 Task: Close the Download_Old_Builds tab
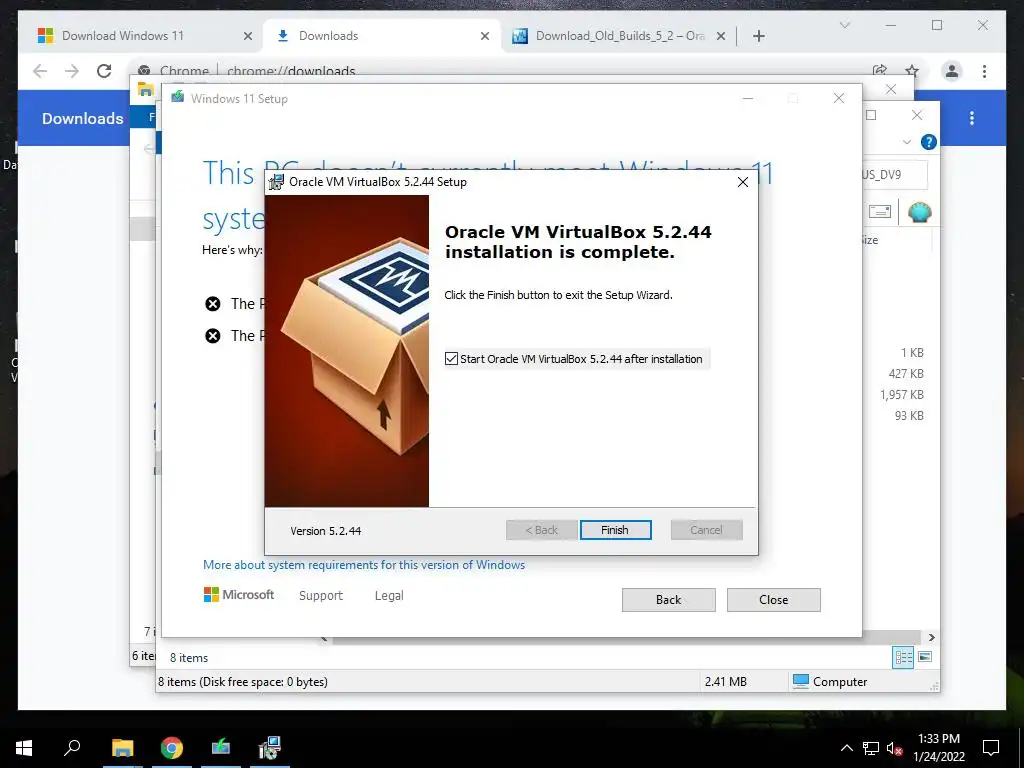pyautogui.click(x=720, y=36)
